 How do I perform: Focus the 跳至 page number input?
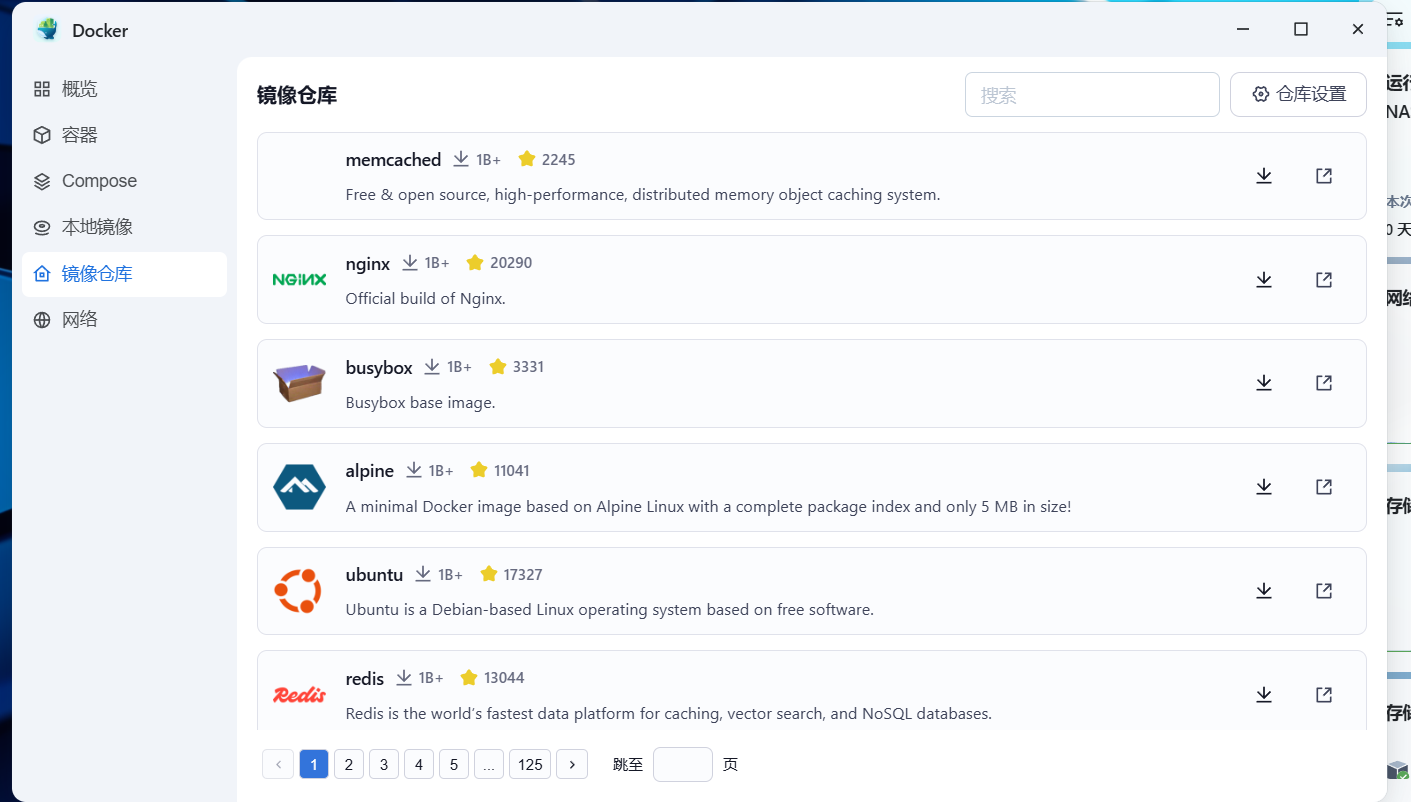tap(683, 764)
